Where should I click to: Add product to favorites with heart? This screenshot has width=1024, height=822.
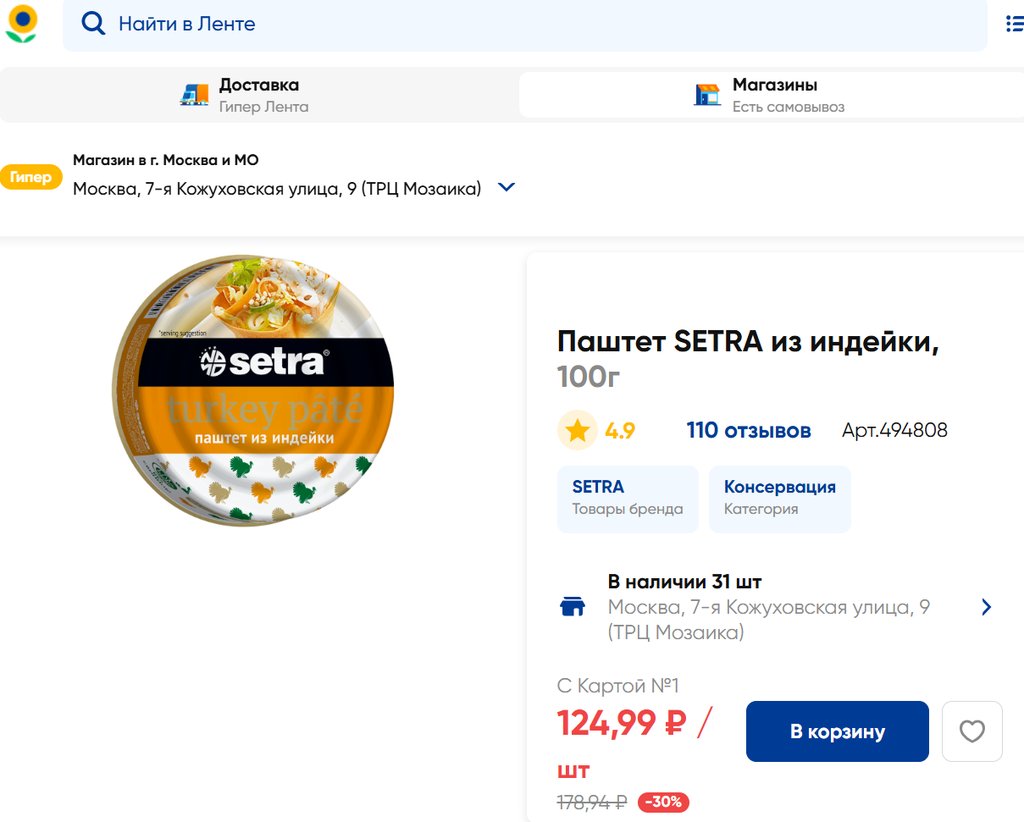point(972,732)
